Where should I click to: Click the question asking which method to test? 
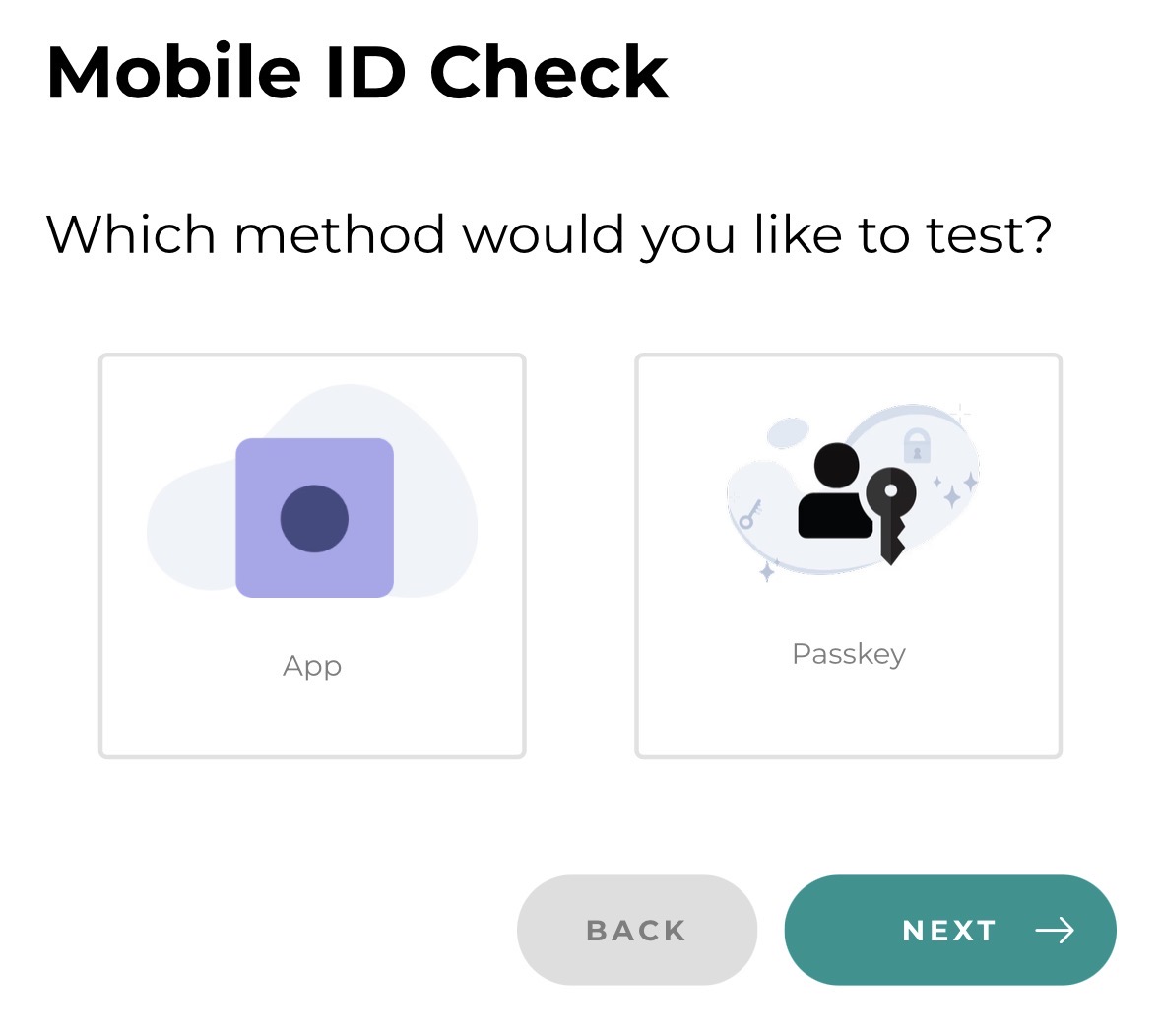pyautogui.click(x=549, y=233)
